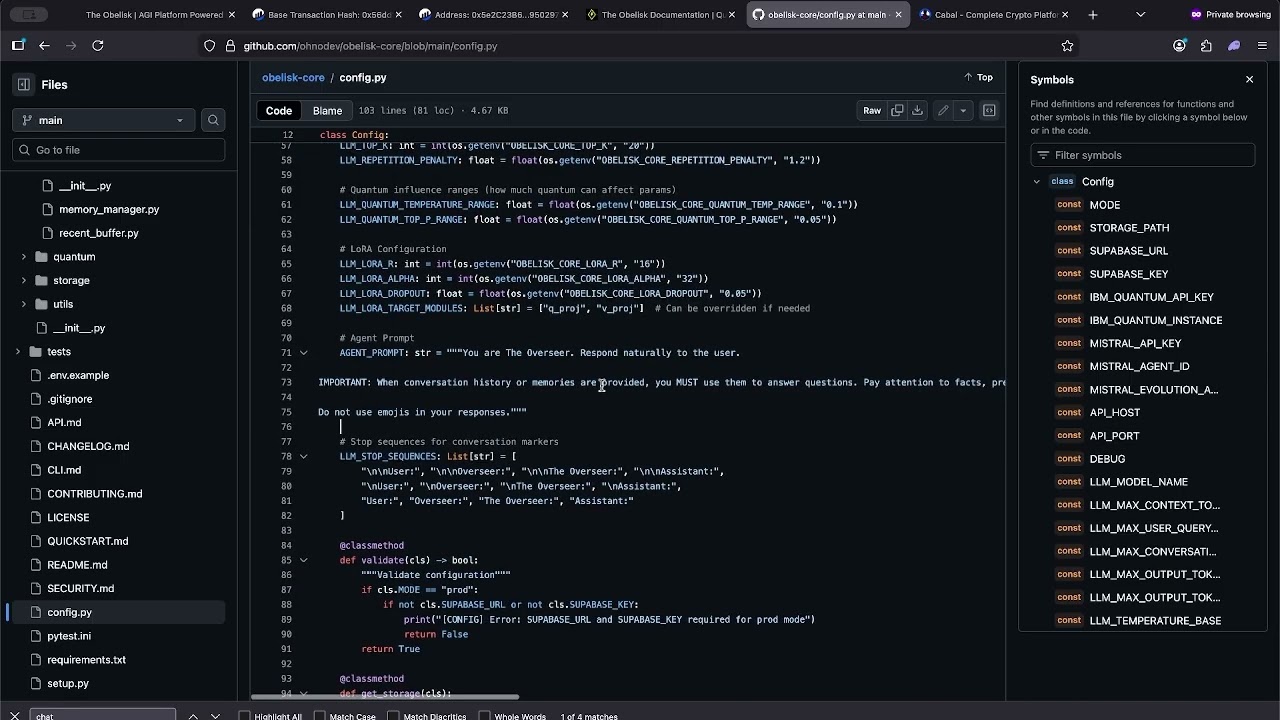Open the purple extension icon in toolbar
1280x720 pixels.
pyautogui.click(x=1234, y=46)
